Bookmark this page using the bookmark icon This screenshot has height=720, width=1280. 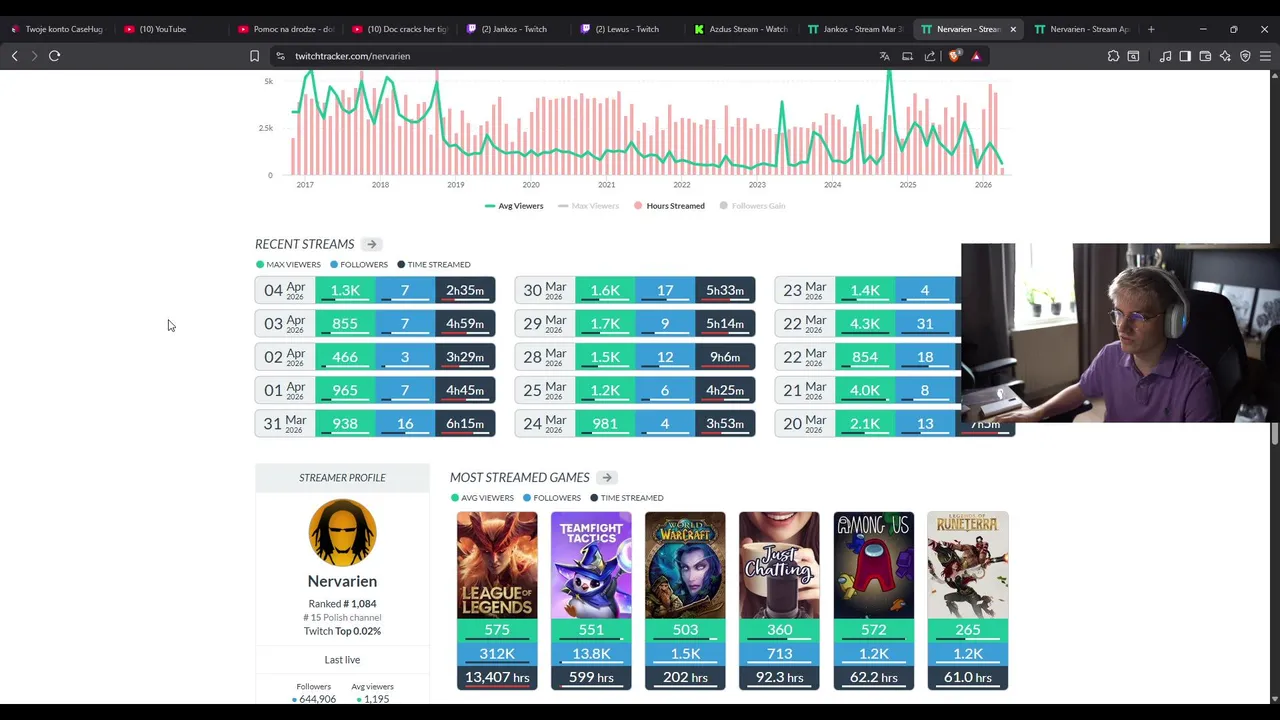click(x=254, y=56)
